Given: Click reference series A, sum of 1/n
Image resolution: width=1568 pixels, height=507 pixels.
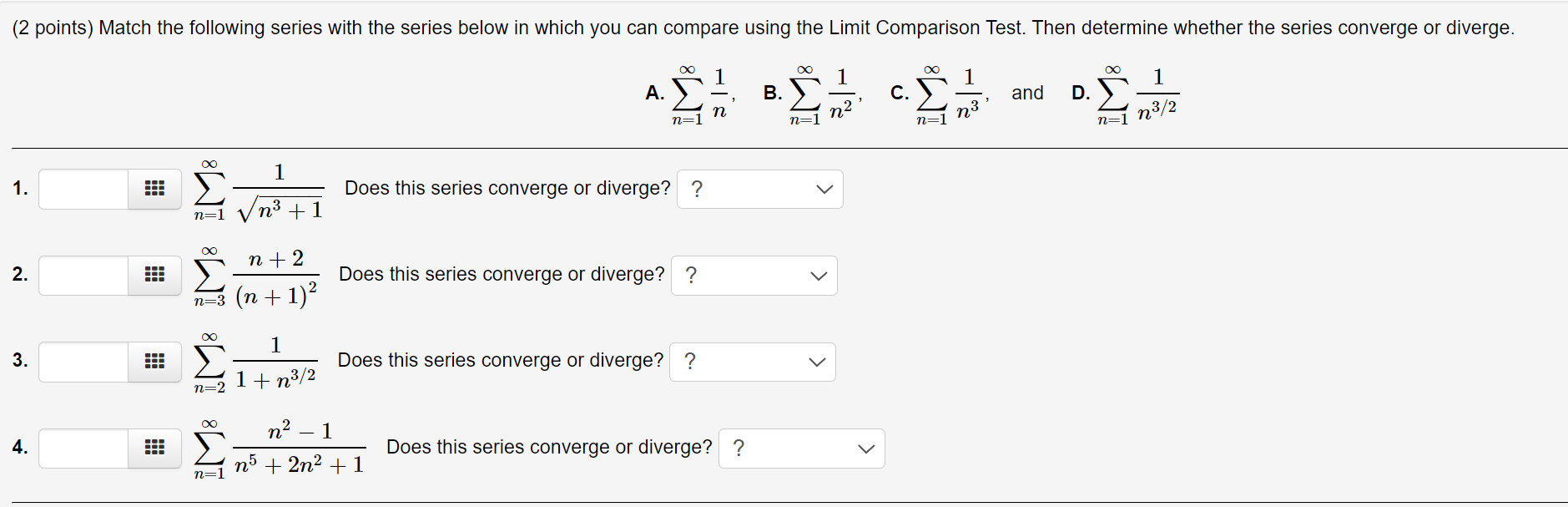Looking at the screenshot, I should point(699,94).
